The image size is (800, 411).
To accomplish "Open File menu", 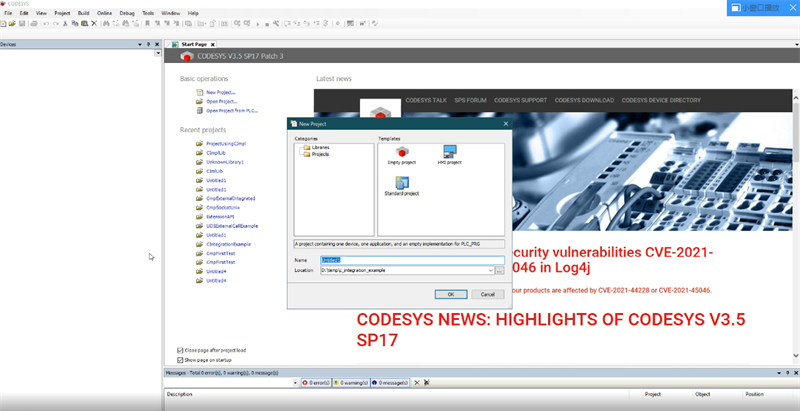I will (x=8, y=13).
